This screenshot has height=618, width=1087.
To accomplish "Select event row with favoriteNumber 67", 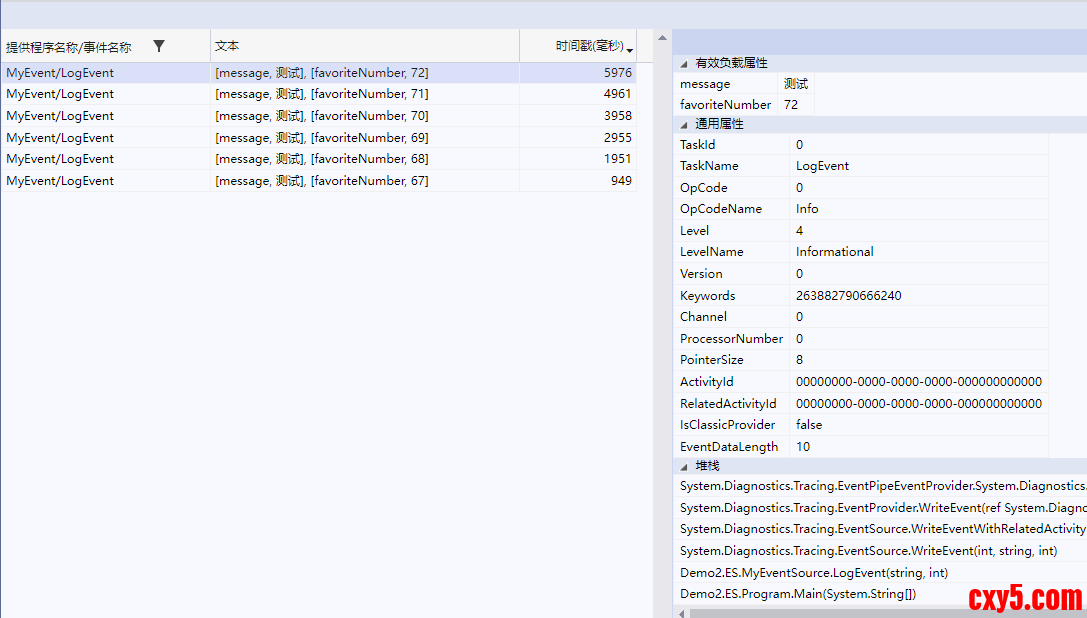I will coord(318,180).
